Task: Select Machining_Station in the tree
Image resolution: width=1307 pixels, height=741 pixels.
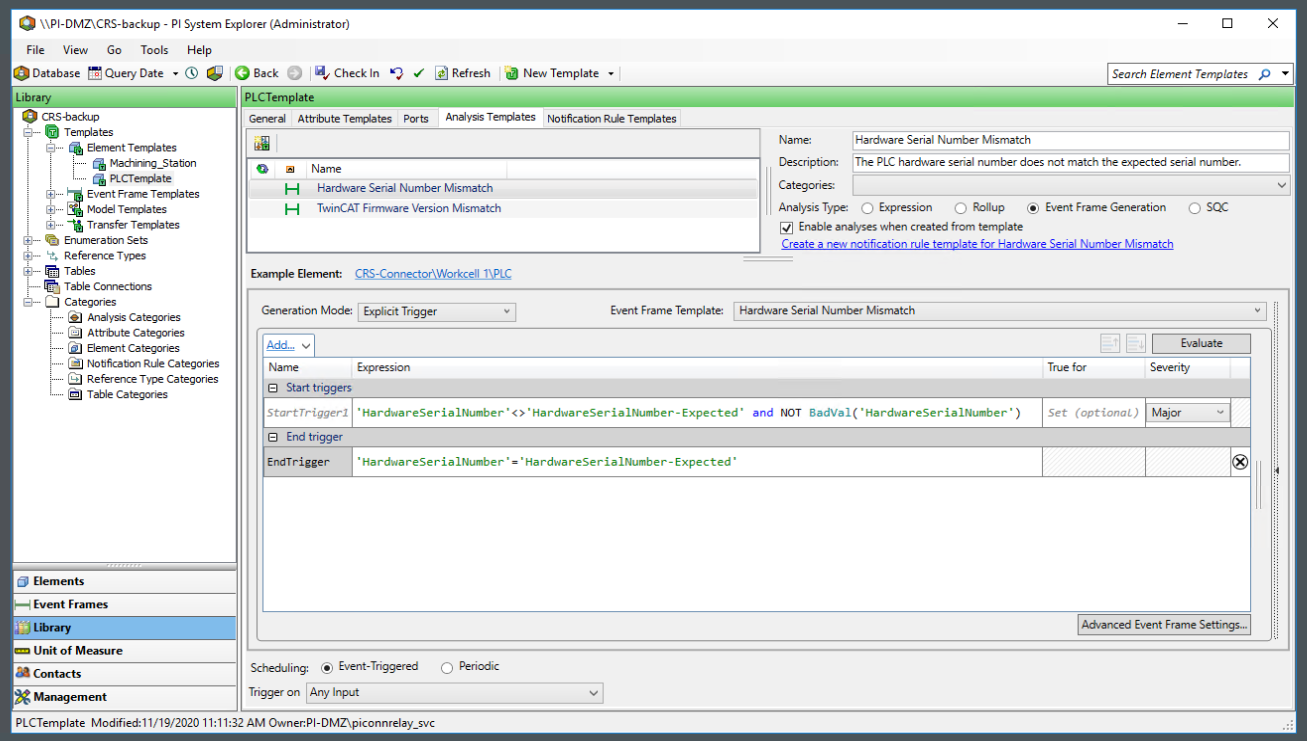Action: (x=153, y=163)
